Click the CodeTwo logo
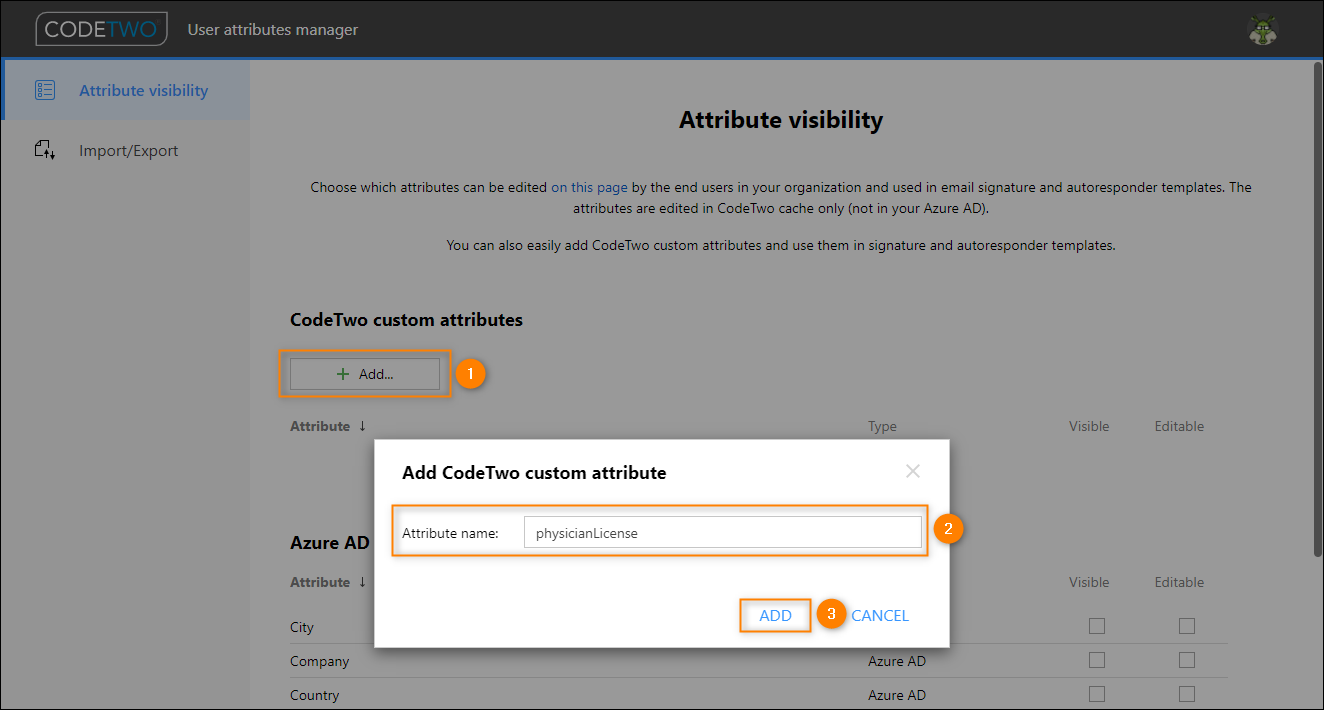 click(x=102, y=29)
